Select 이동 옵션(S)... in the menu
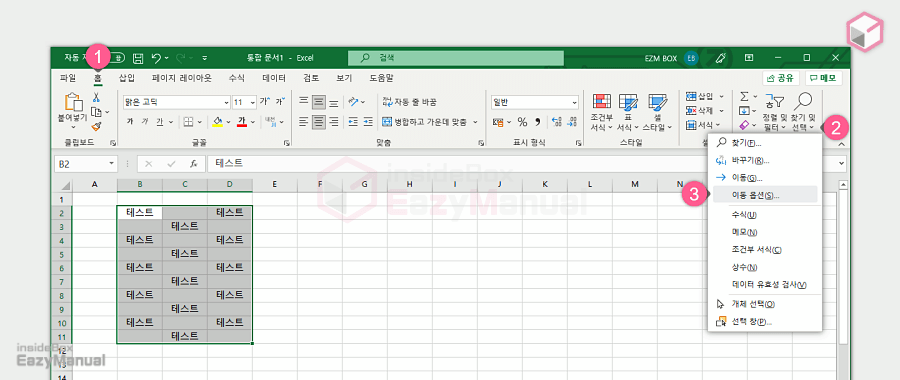The height and width of the screenshot is (380, 900). (x=765, y=195)
